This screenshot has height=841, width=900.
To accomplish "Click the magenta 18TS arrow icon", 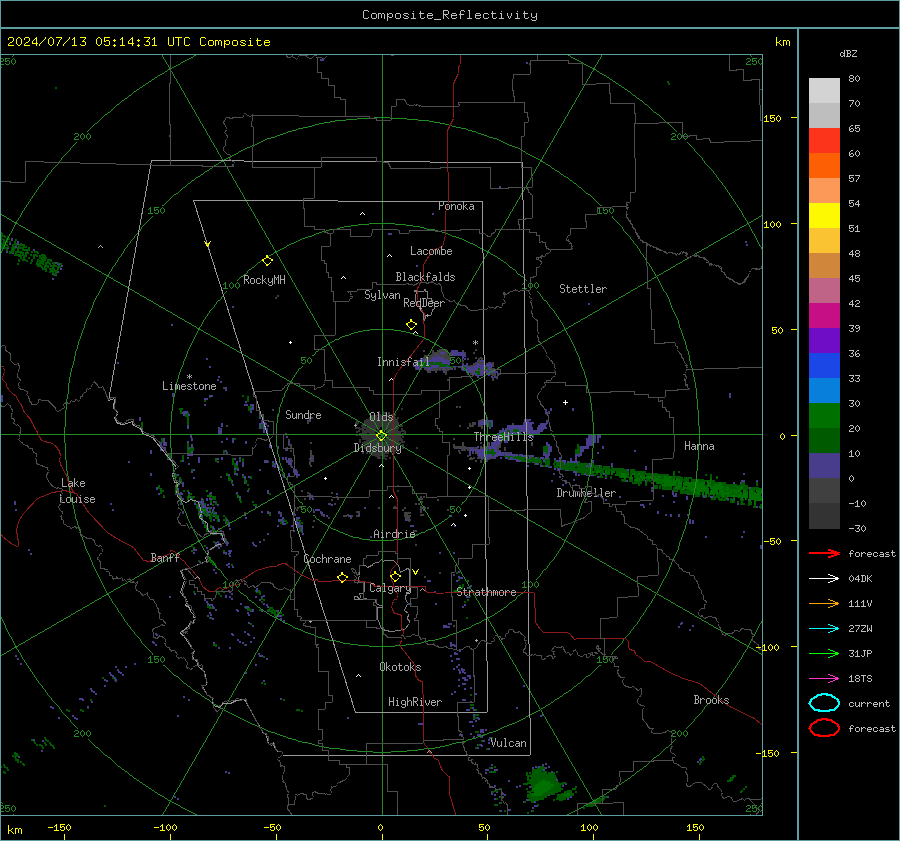I will point(824,679).
